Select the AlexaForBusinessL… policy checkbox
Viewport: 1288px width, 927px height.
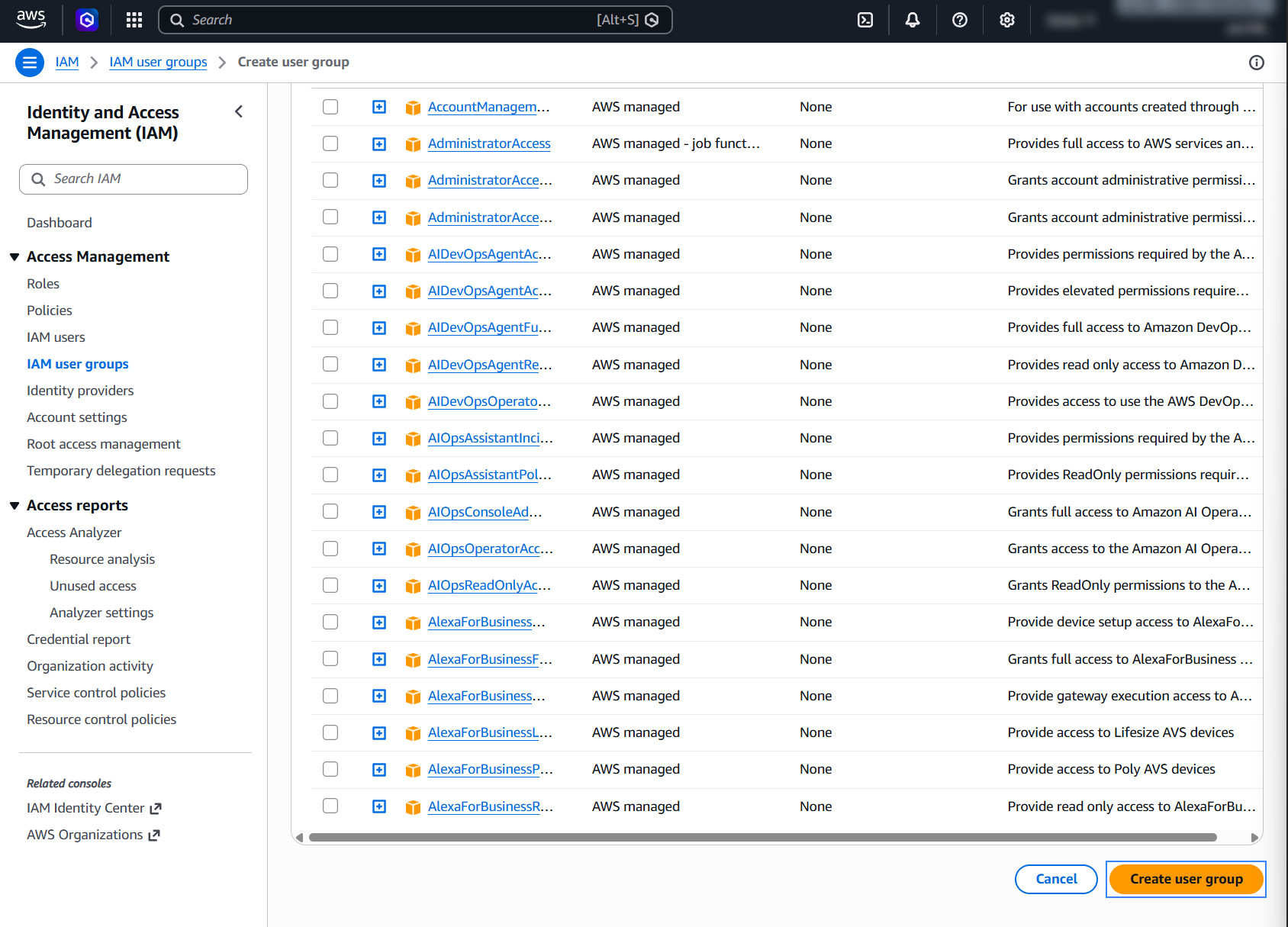330,732
